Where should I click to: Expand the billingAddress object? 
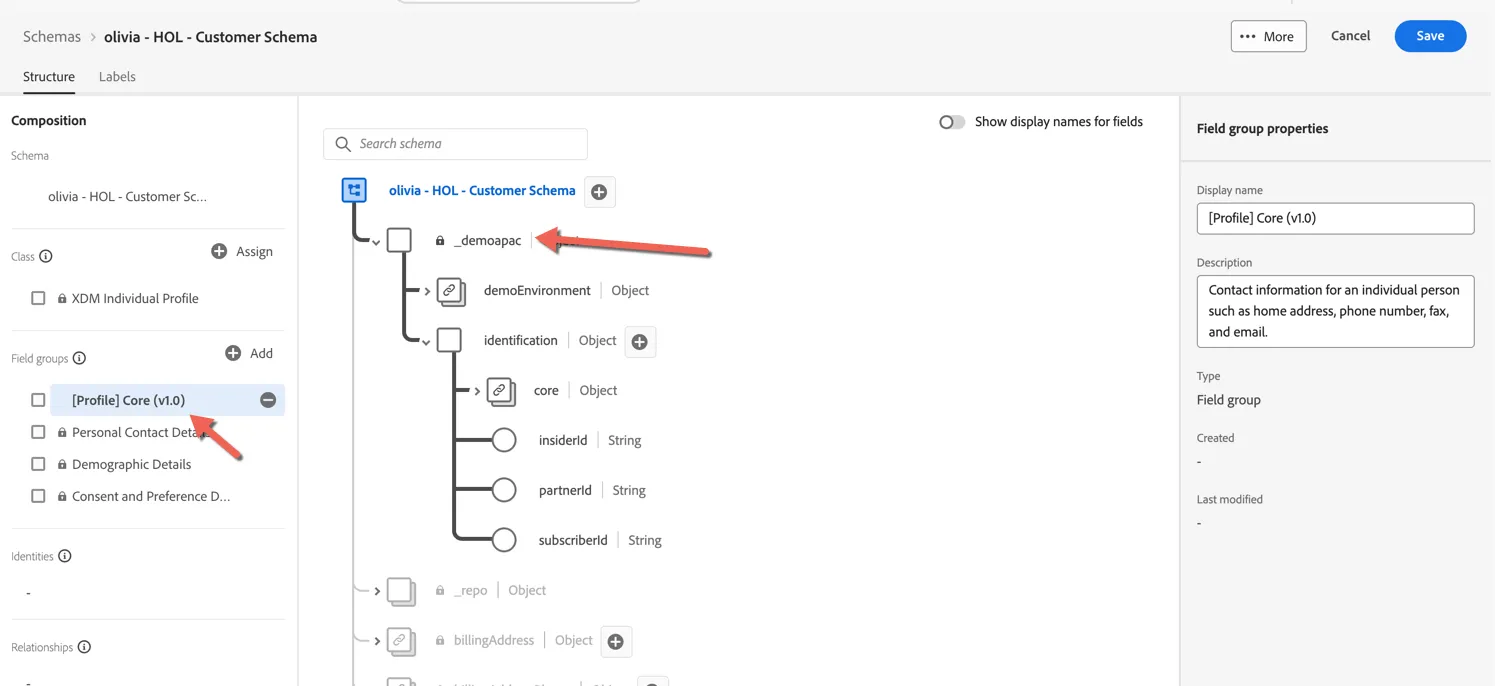click(x=377, y=641)
